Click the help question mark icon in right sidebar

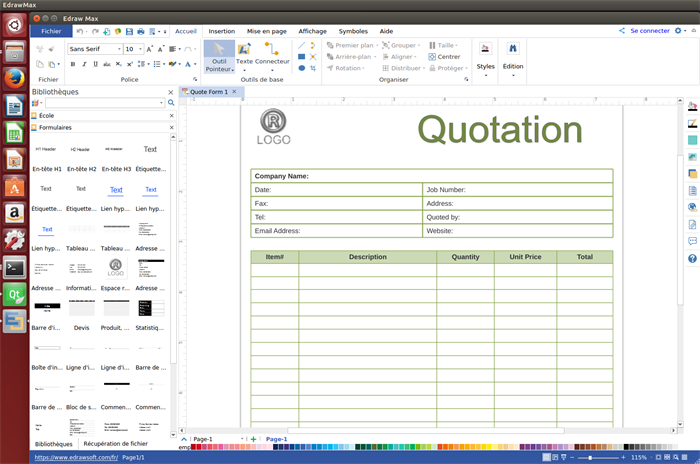[692, 259]
